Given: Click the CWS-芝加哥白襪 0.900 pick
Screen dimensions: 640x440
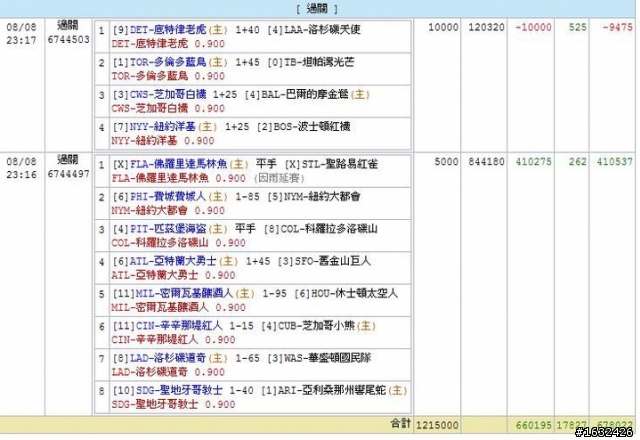Looking at the screenshot, I should click(168, 108).
